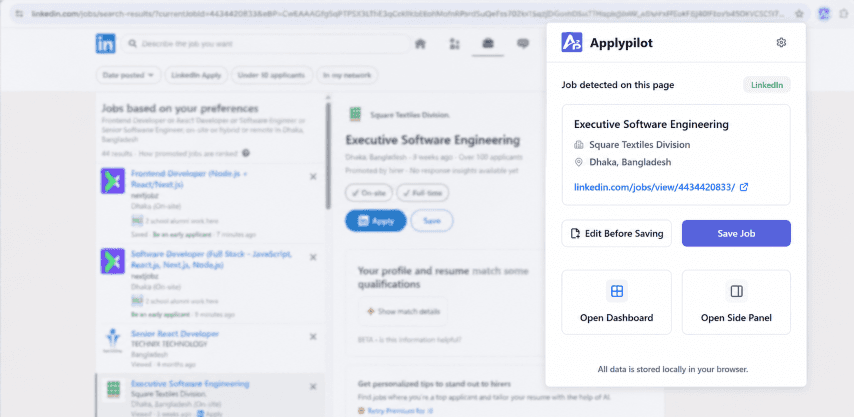Click Square Textiles Division link in job details
The width and height of the screenshot is (854, 417).
(x=410, y=115)
